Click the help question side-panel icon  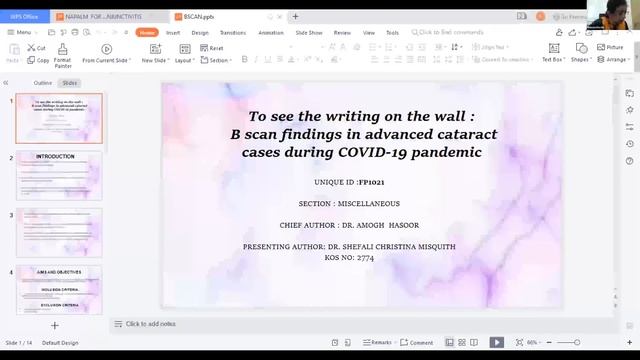630,161
